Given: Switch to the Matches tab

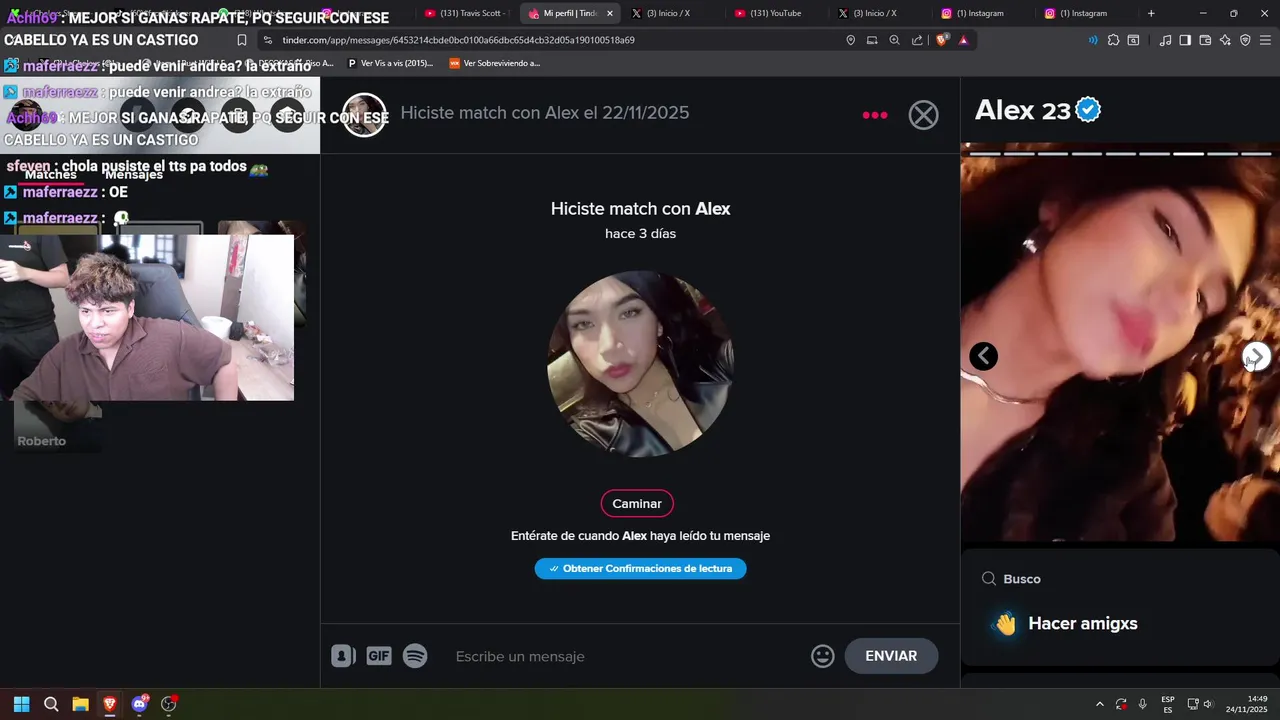Looking at the screenshot, I should pos(50,174).
